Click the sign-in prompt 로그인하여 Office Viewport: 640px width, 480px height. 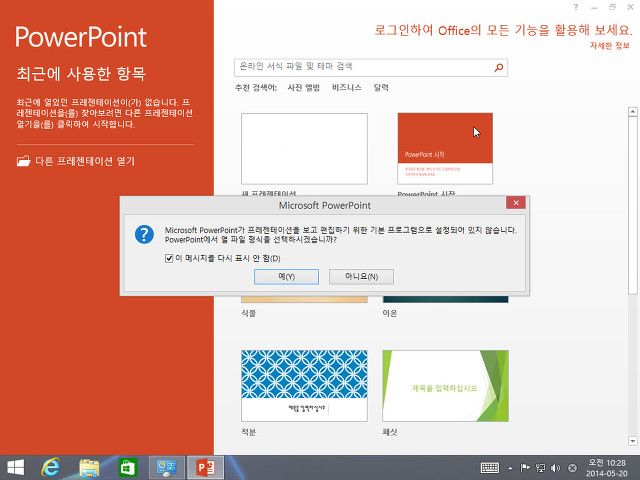coord(503,30)
